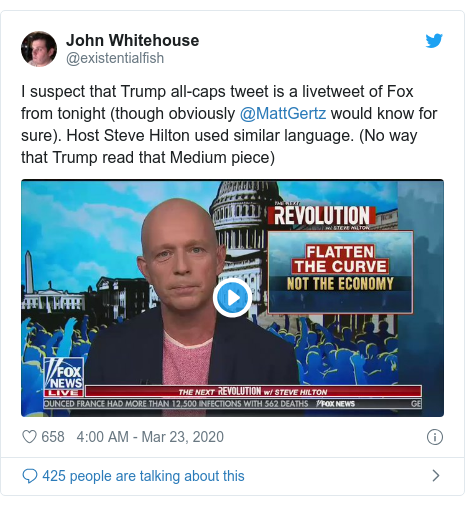The width and height of the screenshot is (465, 505).
Task: Click the 'Flatten the Curve' graphic in video
Action: [340, 272]
